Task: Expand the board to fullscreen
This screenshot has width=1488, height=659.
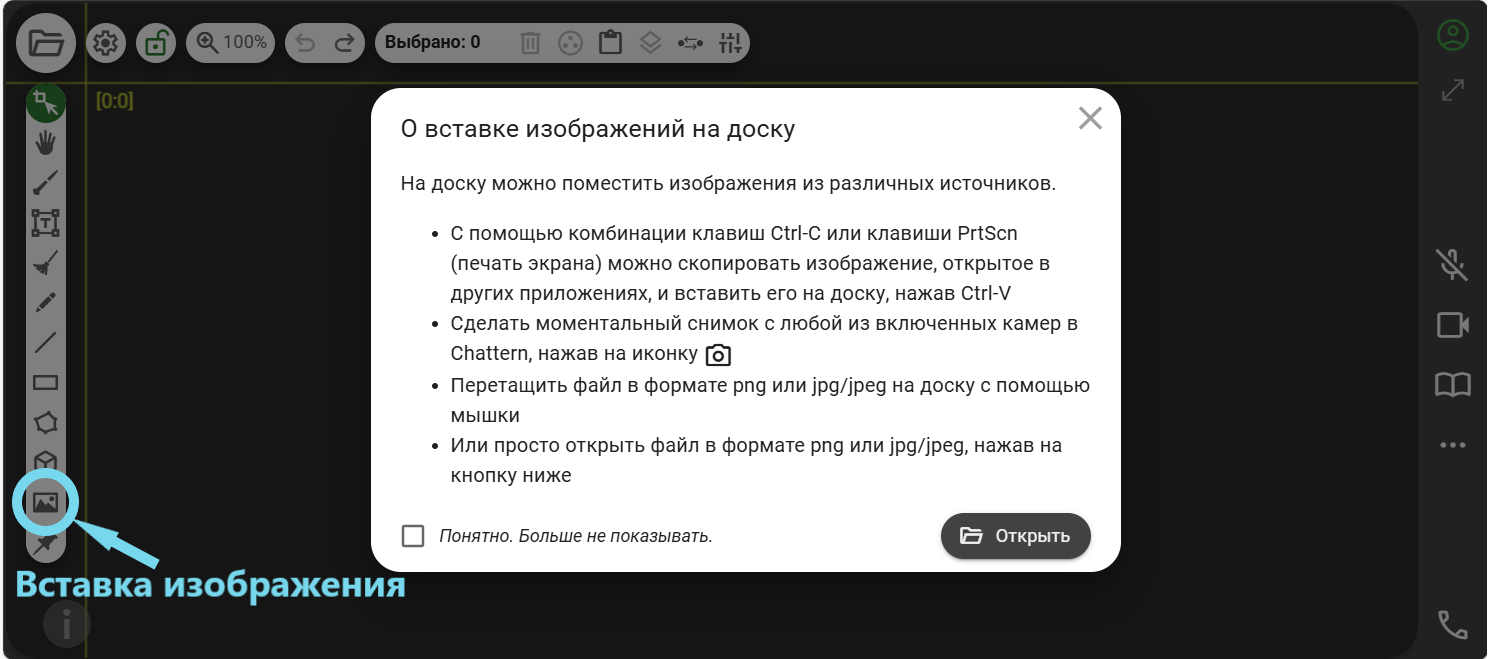Action: click(x=1452, y=90)
